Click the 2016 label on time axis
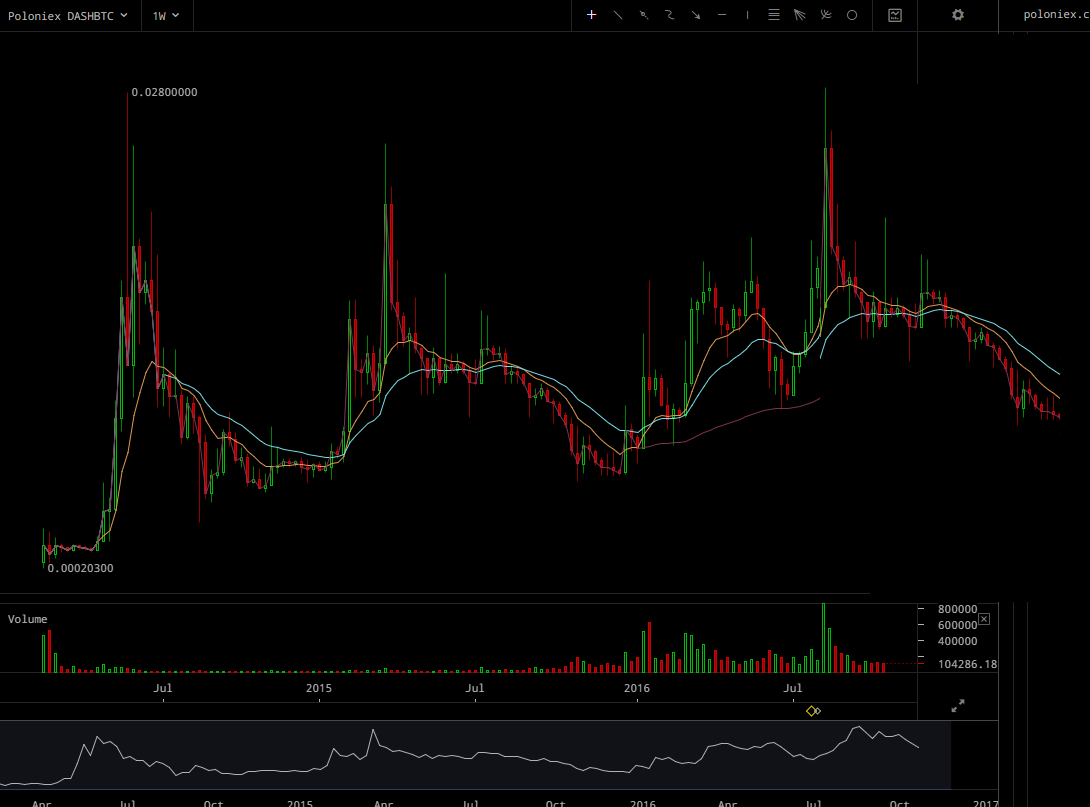This screenshot has height=807, width=1090. tap(637, 688)
